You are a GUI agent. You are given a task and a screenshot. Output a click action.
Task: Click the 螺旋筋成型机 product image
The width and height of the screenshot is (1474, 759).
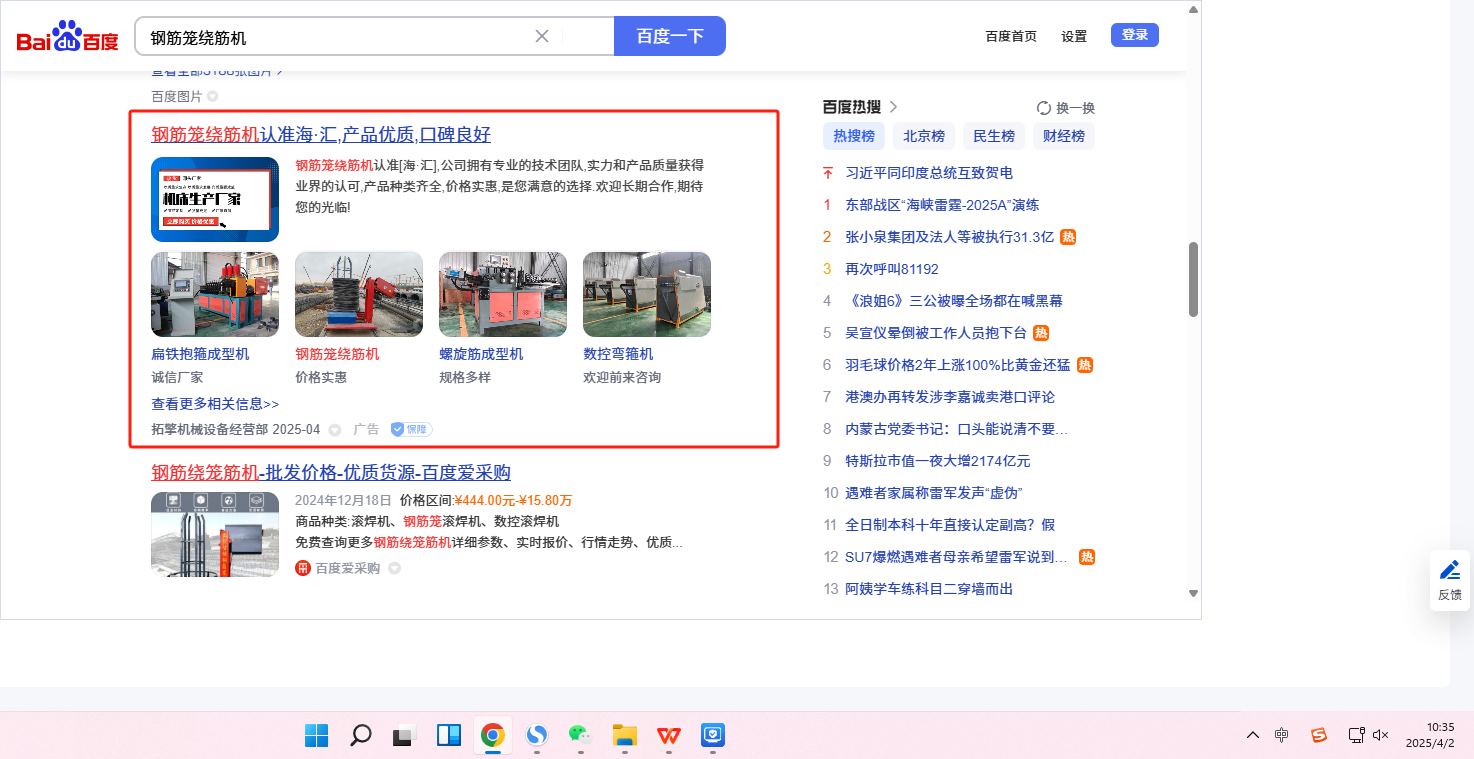[503, 294]
